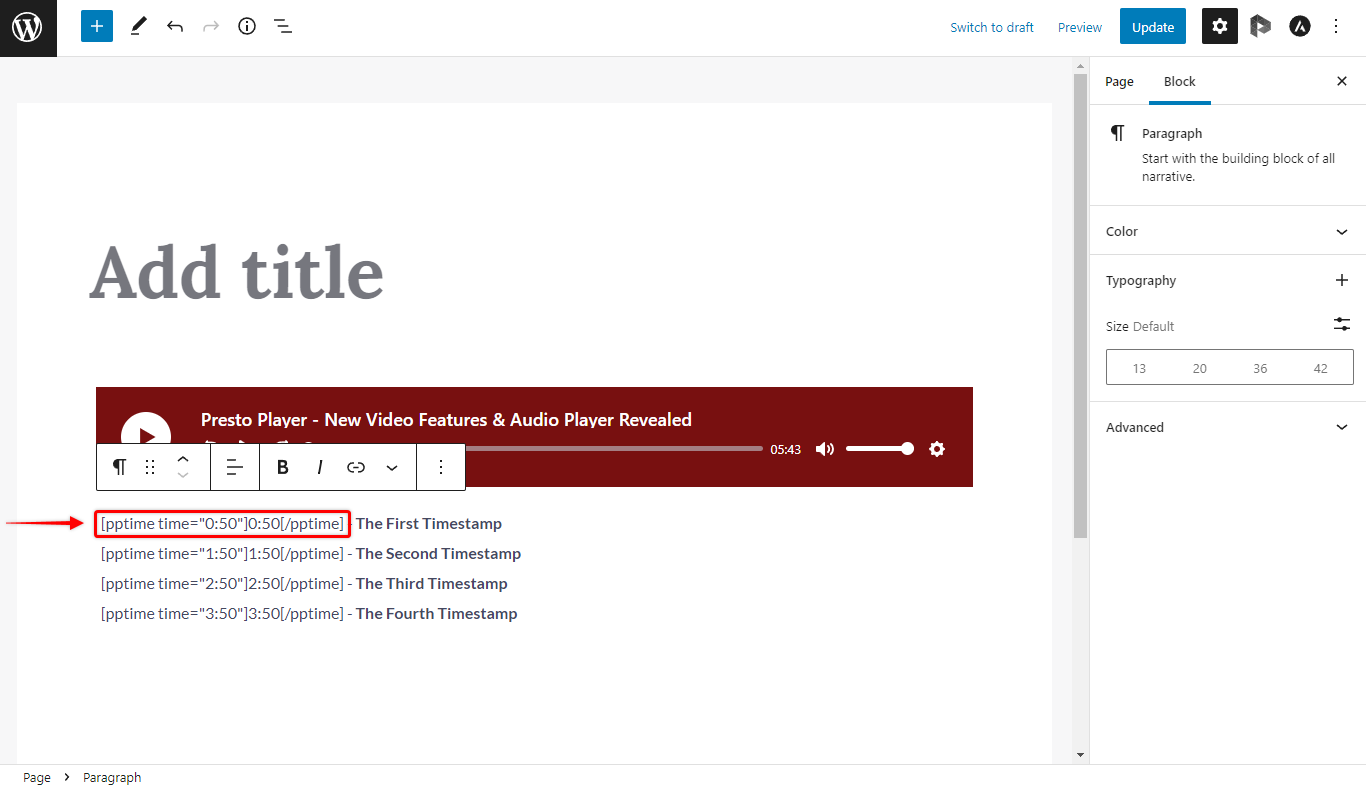The width and height of the screenshot is (1366, 786).
Task: Click the Presto Player audio title
Action: (446, 420)
